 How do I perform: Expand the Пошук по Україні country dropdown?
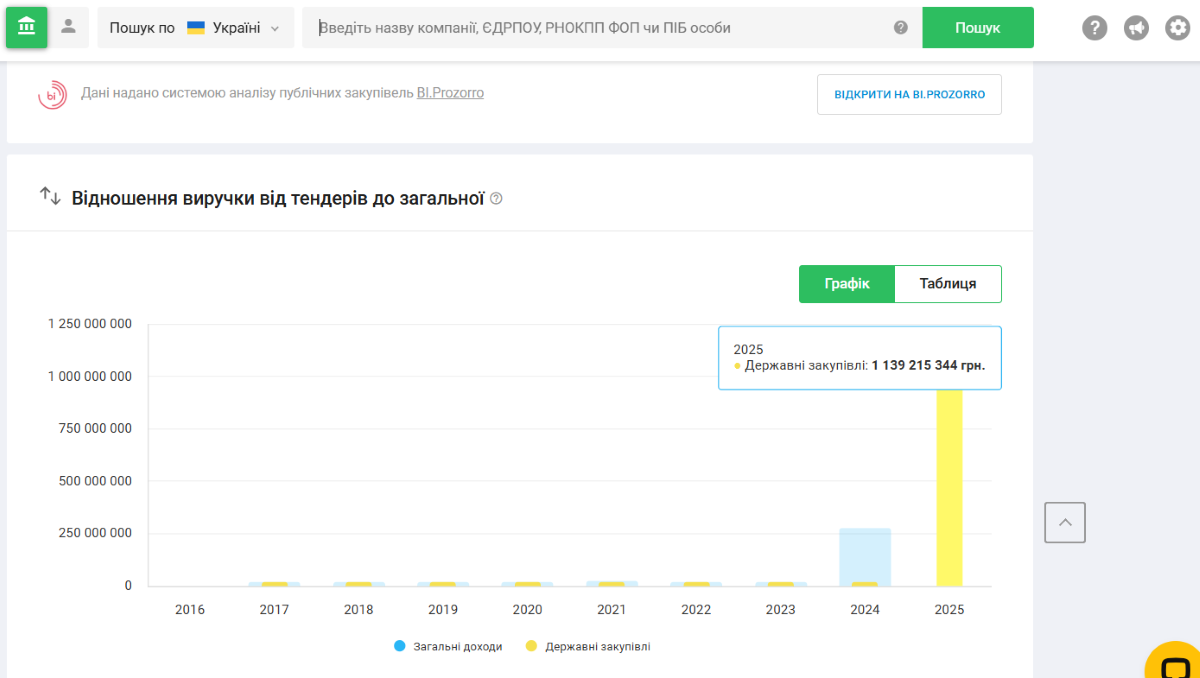[195, 28]
